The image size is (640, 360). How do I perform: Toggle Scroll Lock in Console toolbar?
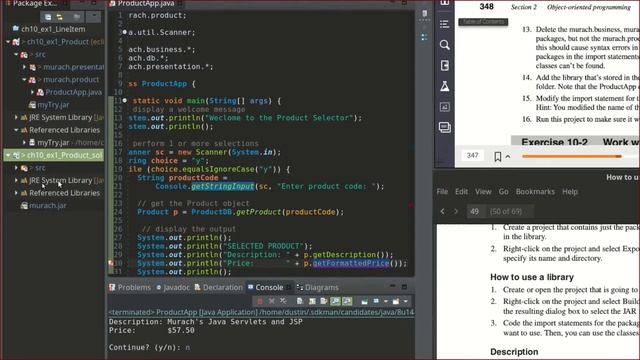312,301
